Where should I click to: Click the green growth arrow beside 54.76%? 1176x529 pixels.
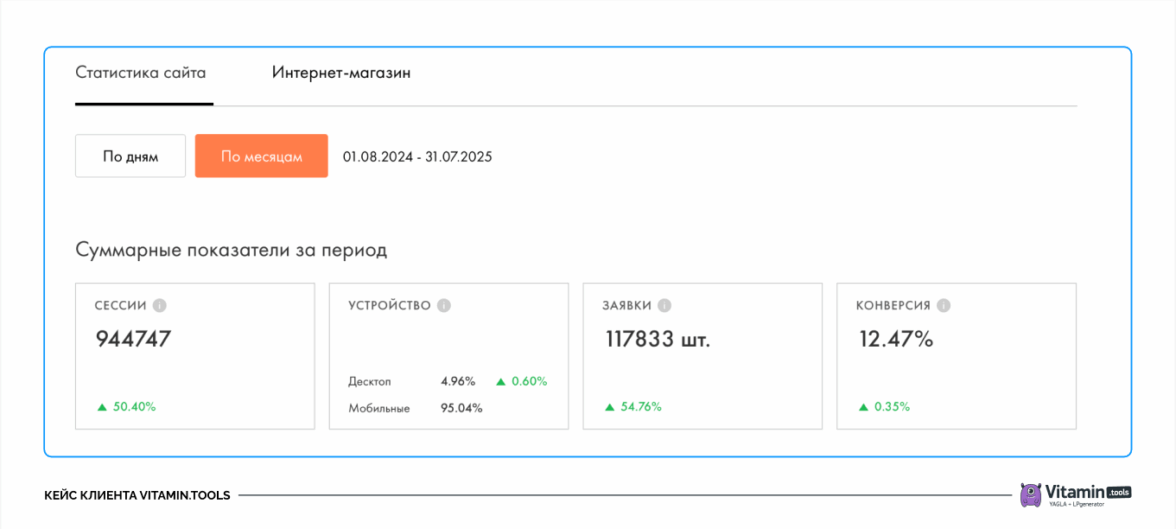(610, 407)
